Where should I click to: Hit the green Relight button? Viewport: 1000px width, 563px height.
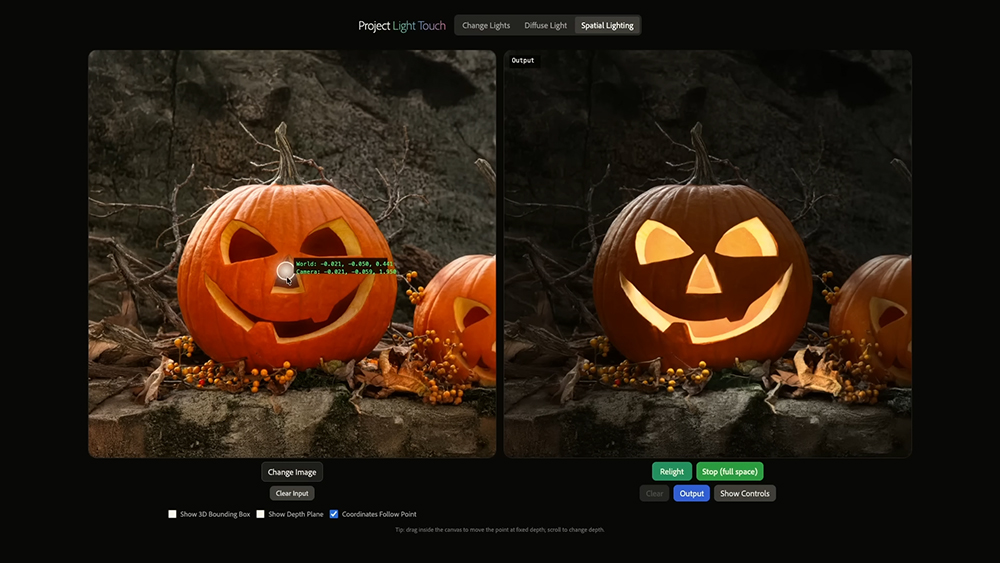672,471
